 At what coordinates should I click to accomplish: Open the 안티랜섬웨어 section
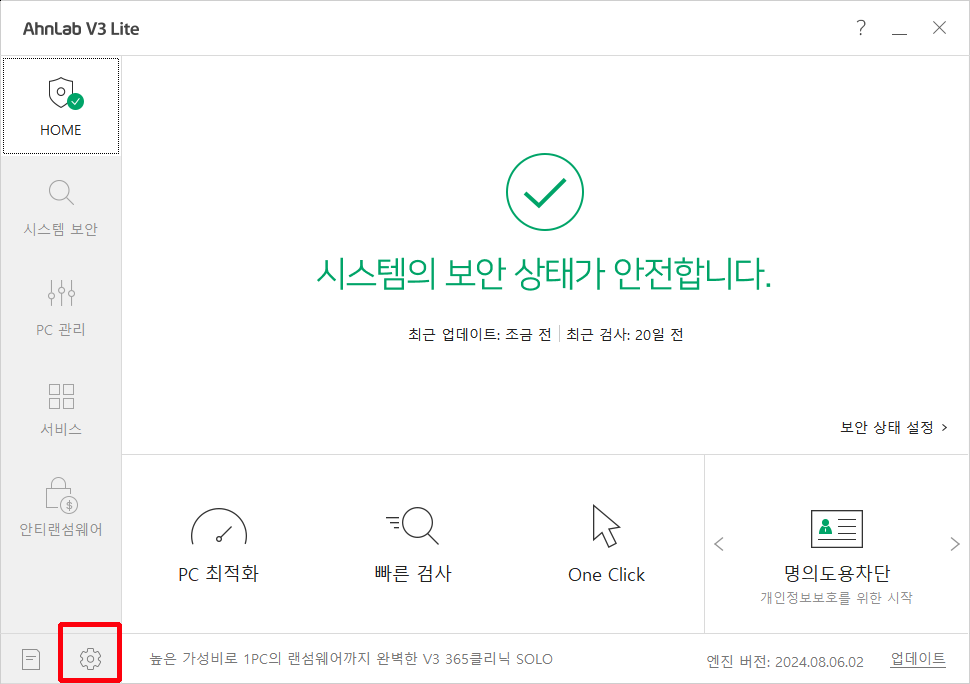click(x=61, y=507)
